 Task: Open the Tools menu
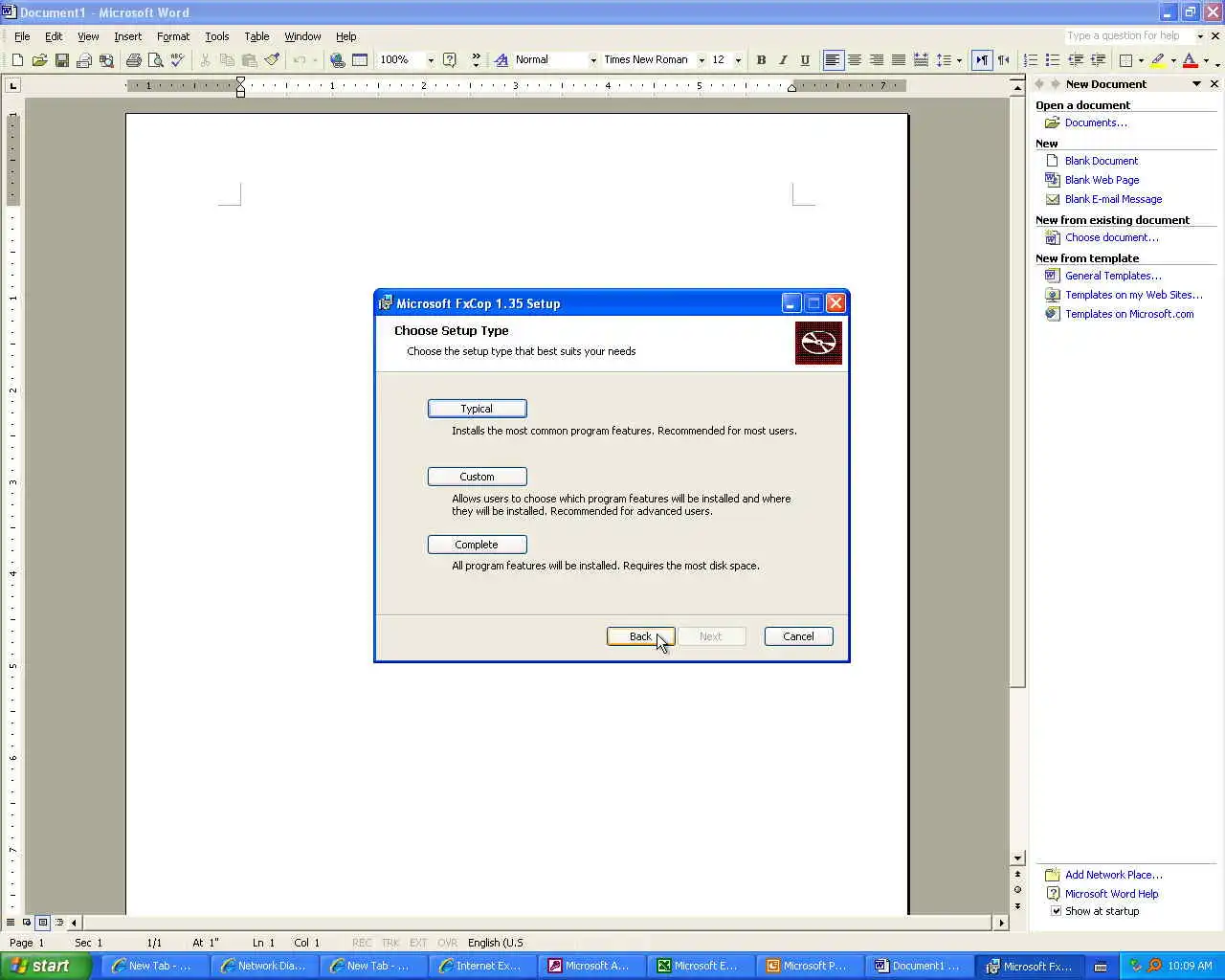coord(217,36)
